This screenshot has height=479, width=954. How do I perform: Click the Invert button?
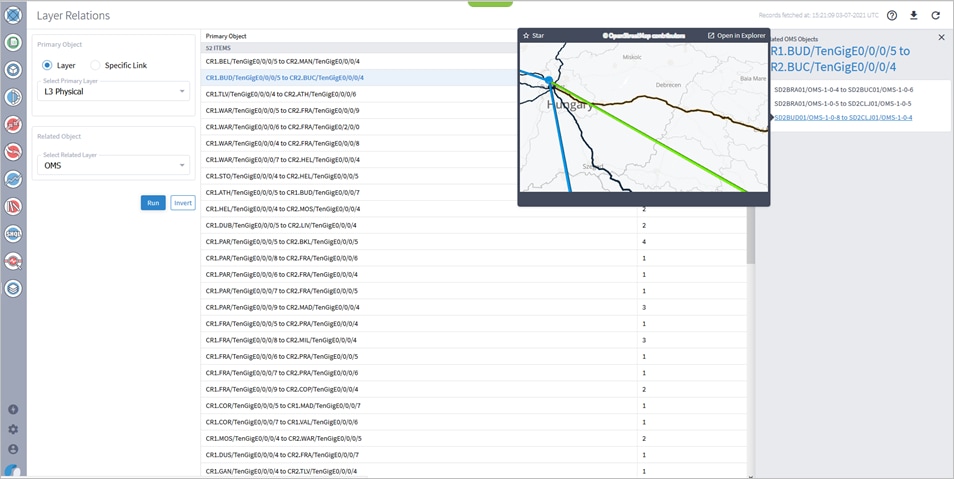[x=183, y=203]
